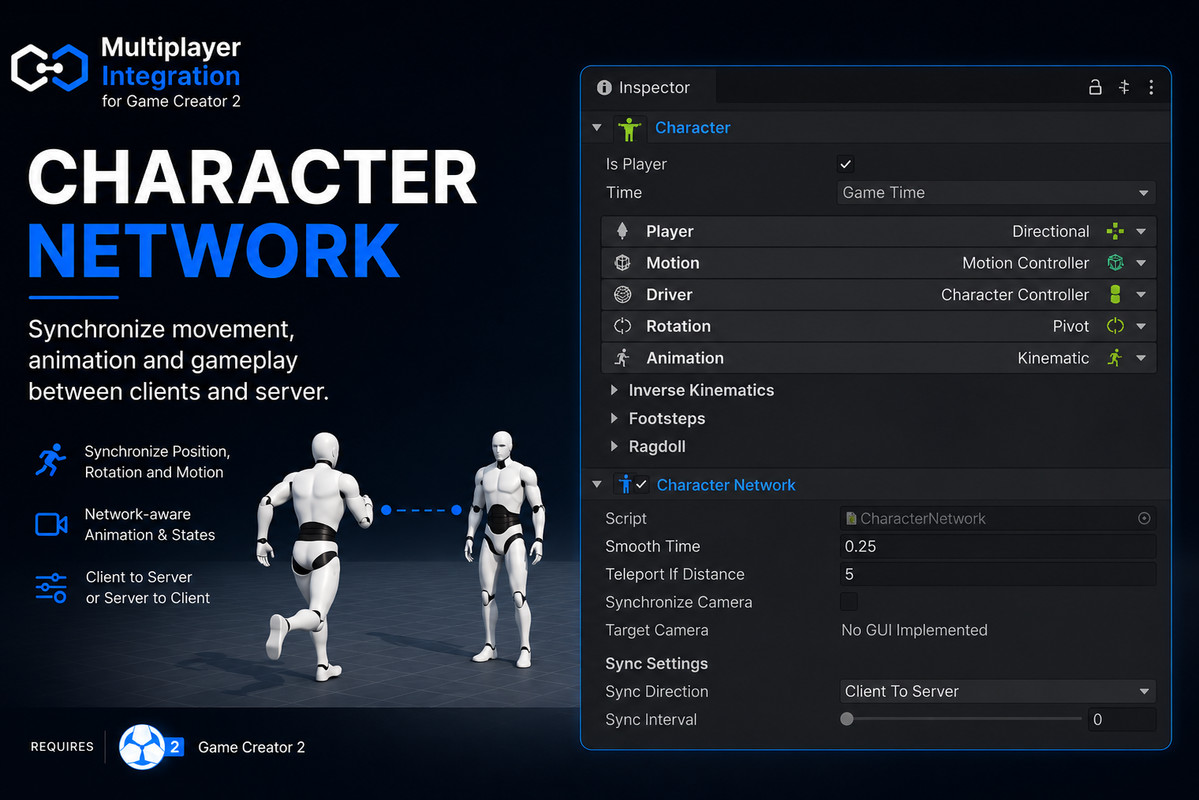Image resolution: width=1199 pixels, height=800 pixels.
Task: Click the Teleport If Distance field
Action: click(x=997, y=574)
